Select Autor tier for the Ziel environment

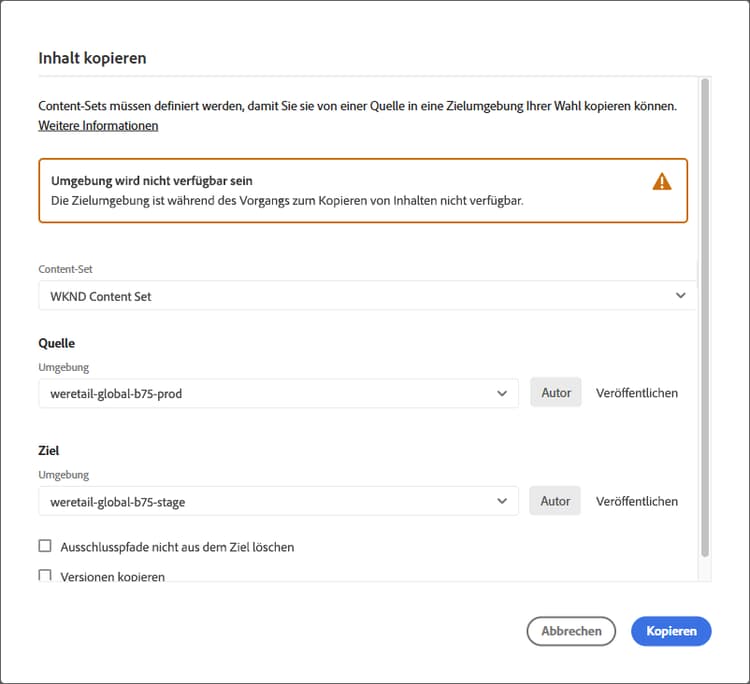[x=555, y=501]
